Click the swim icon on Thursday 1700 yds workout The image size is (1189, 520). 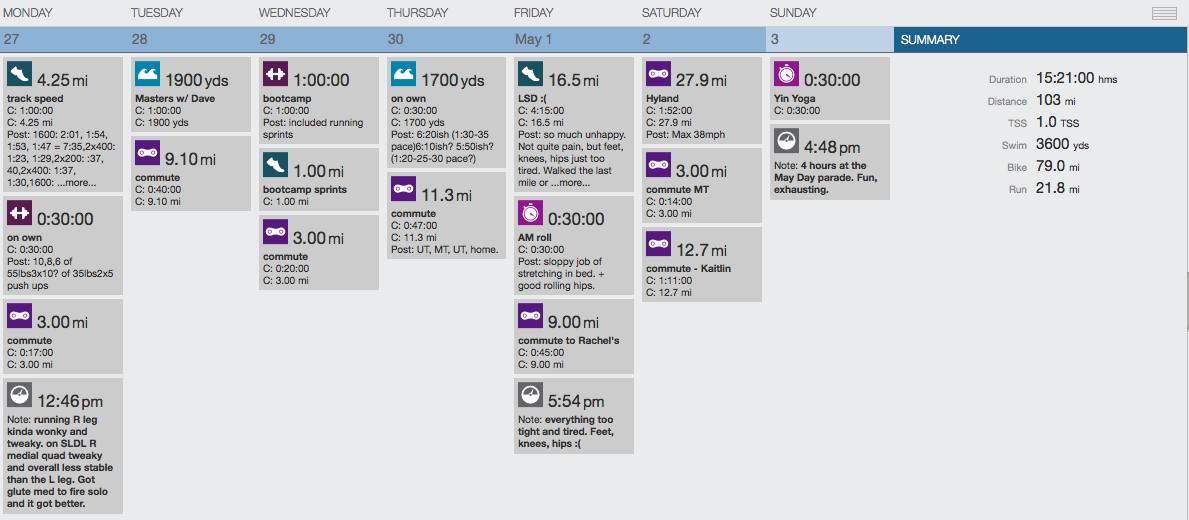pos(403,74)
